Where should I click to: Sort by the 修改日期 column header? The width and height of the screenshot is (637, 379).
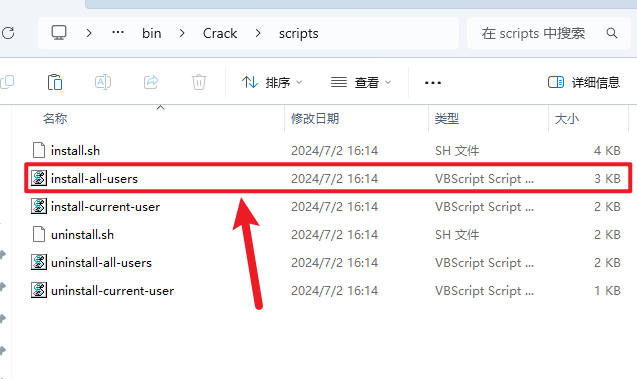pos(315,119)
